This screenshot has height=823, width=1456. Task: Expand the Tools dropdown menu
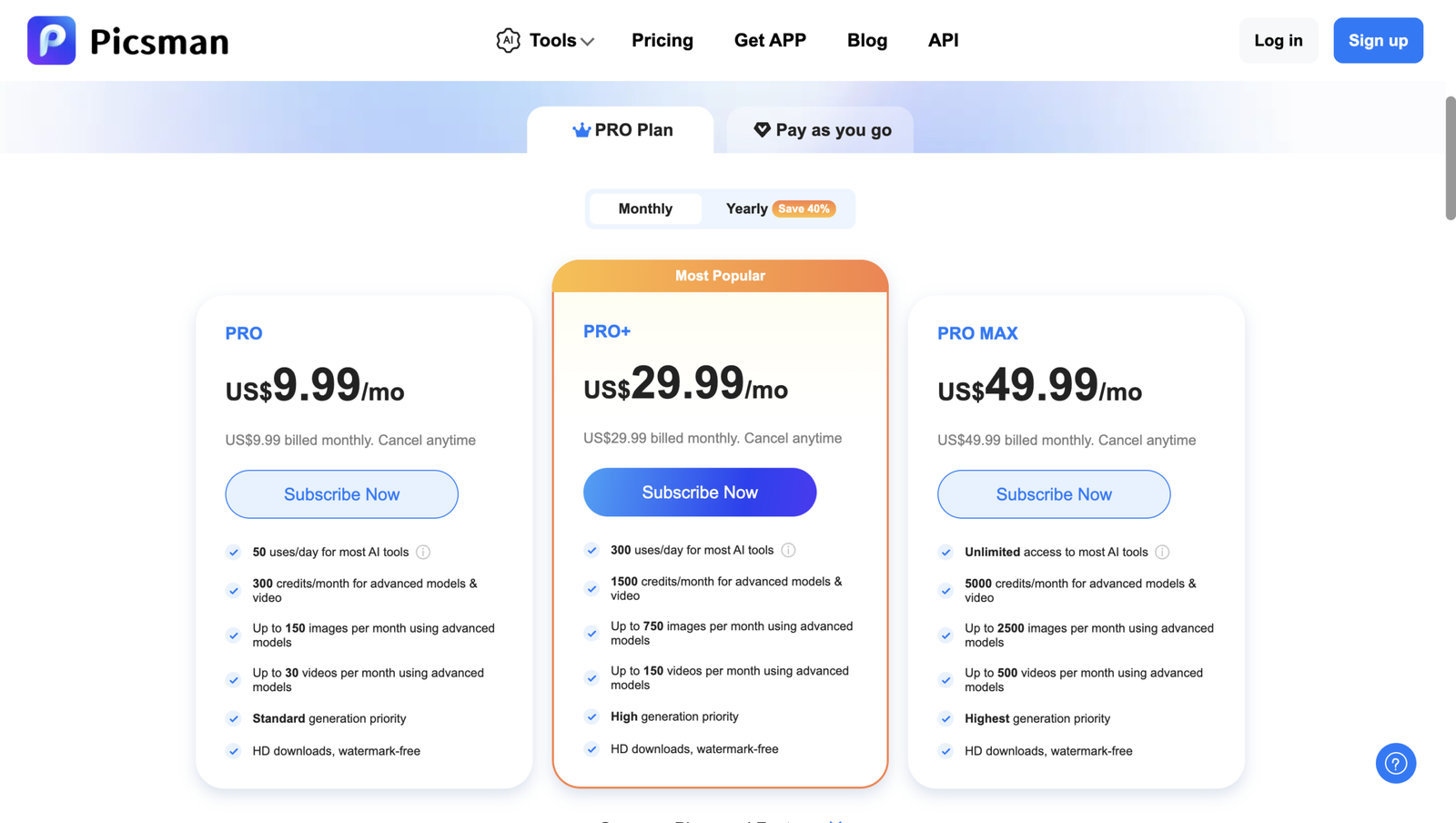coord(546,40)
